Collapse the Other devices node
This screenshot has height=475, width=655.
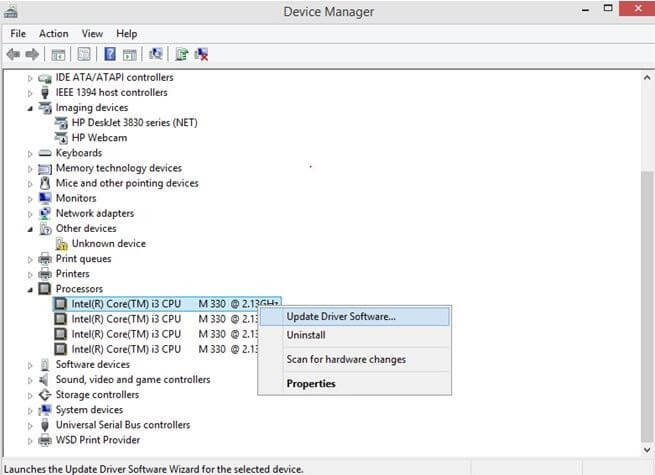tap(30, 229)
